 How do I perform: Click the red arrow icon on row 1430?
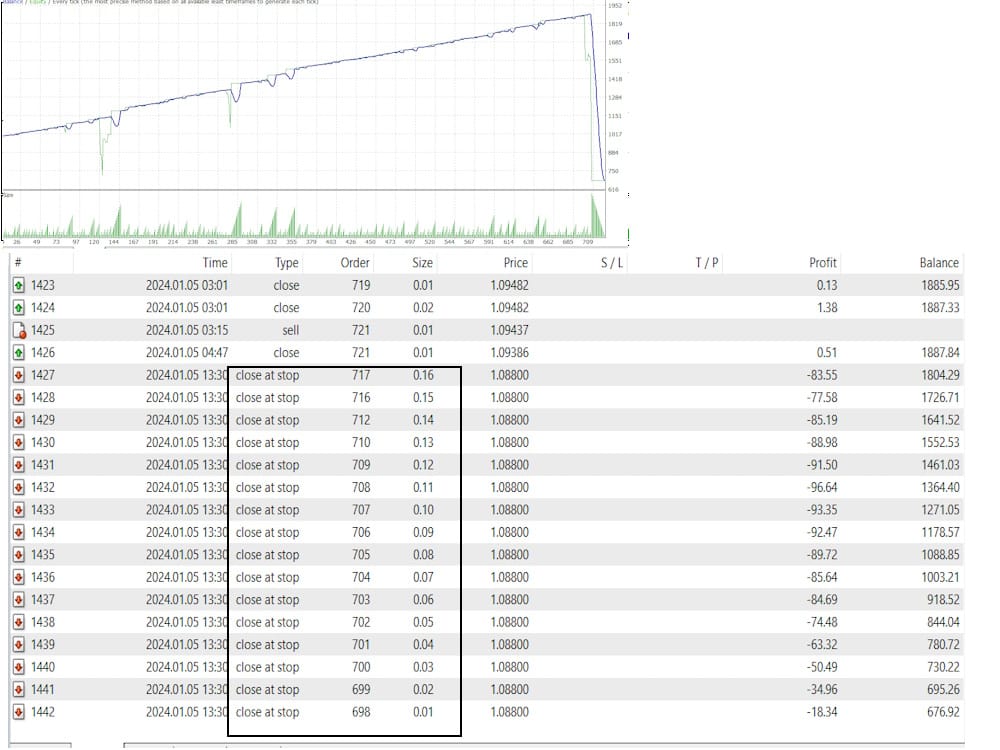[19, 442]
